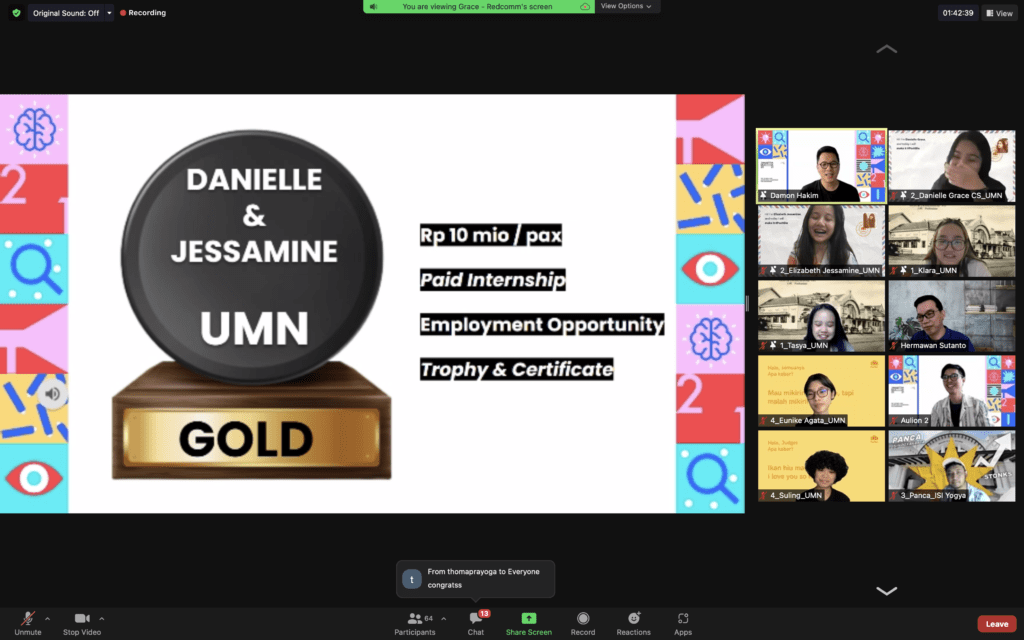Viewport: 1024px width, 640px height.
Task: Leave the meeting
Action: point(996,623)
